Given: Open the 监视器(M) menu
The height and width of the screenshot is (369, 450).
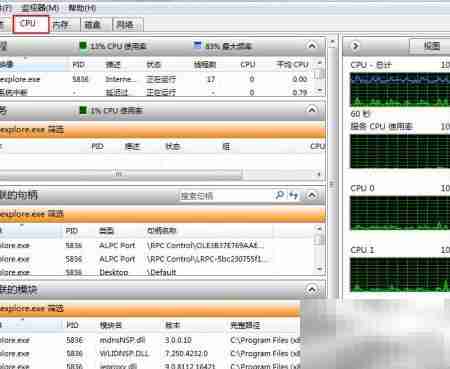Looking at the screenshot, I should [40, 8].
